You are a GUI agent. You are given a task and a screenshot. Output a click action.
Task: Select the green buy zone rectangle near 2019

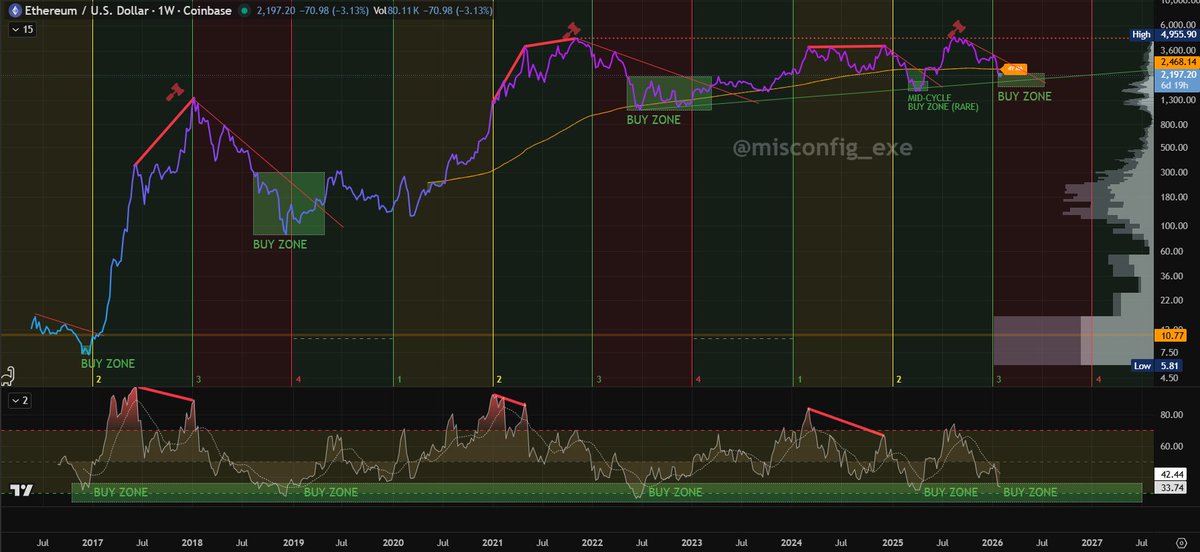pyautogui.click(x=288, y=203)
